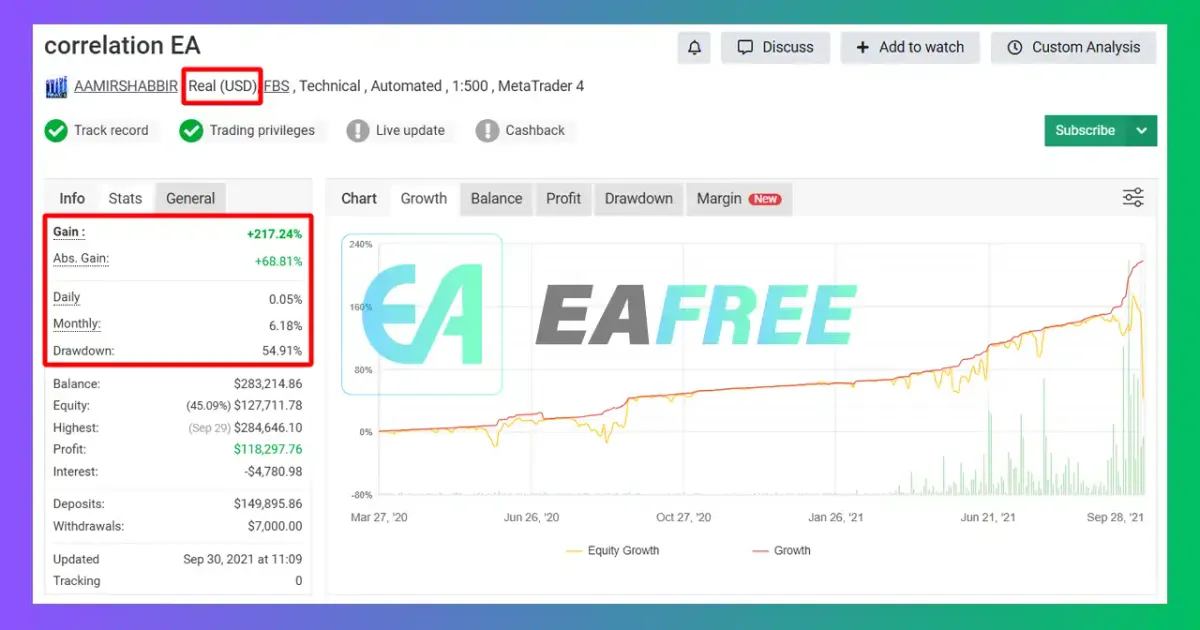Click Balance value $283,214.86
1200x630 pixels.
click(x=268, y=384)
